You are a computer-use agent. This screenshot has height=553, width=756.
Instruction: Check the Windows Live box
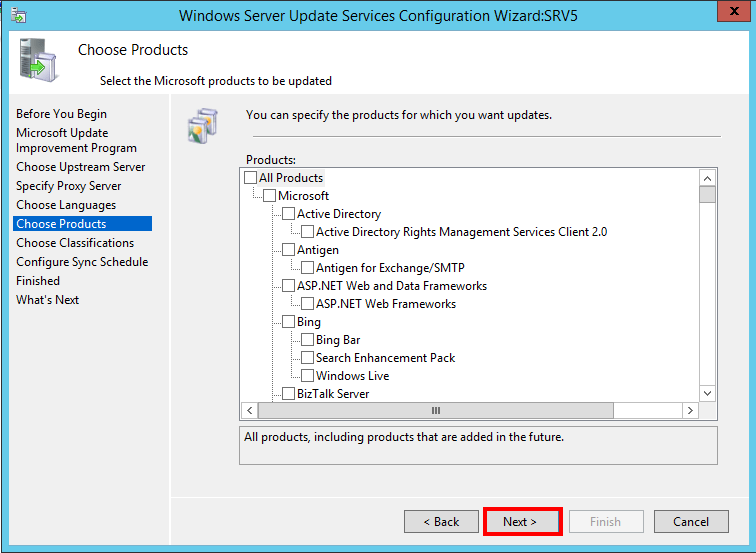(307, 376)
